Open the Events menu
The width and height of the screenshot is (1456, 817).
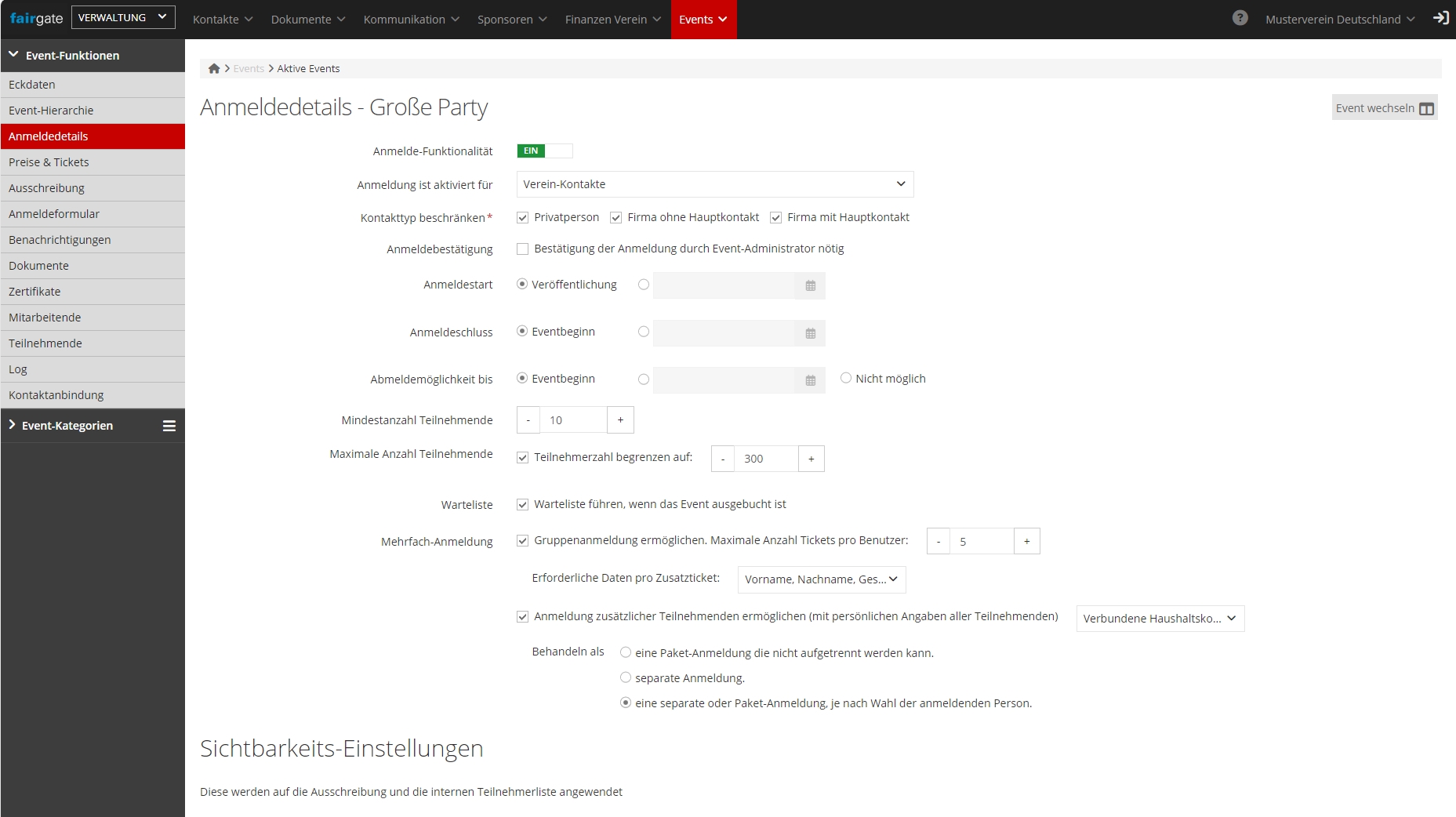coord(703,19)
